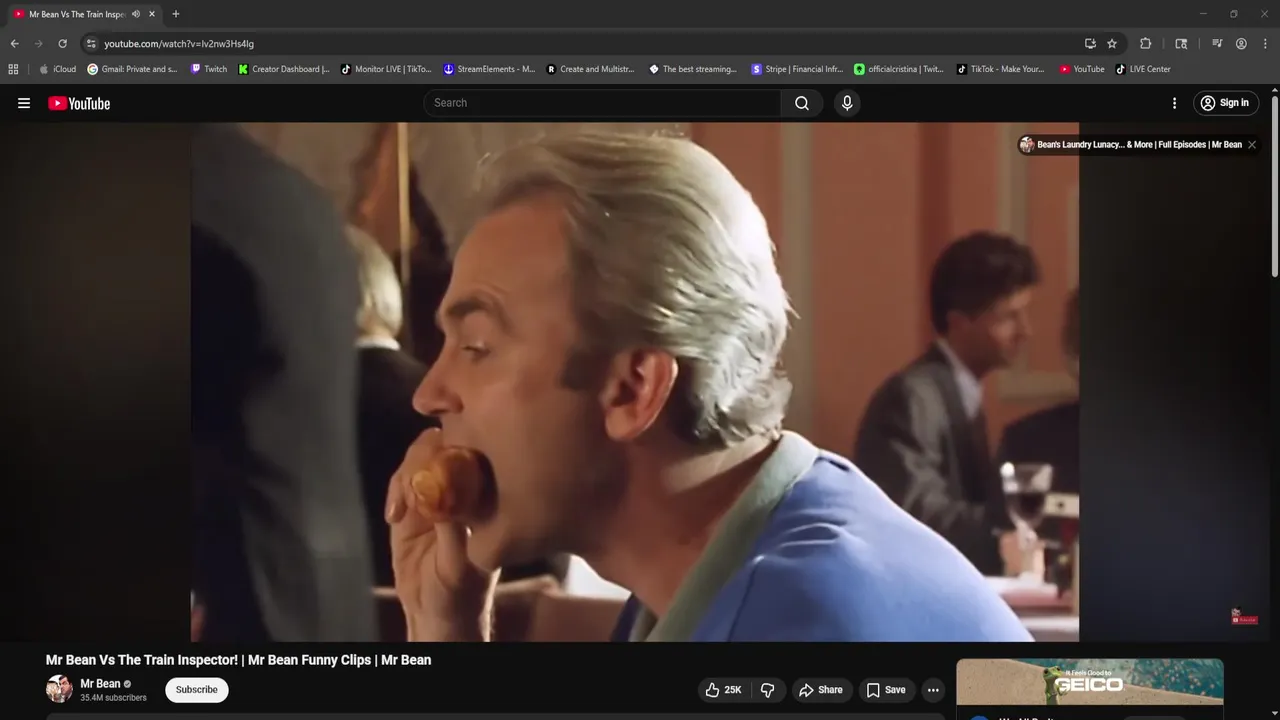This screenshot has width=1280, height=720.
Task: Open the Create and Multistream bookmark
Action: 591,69
